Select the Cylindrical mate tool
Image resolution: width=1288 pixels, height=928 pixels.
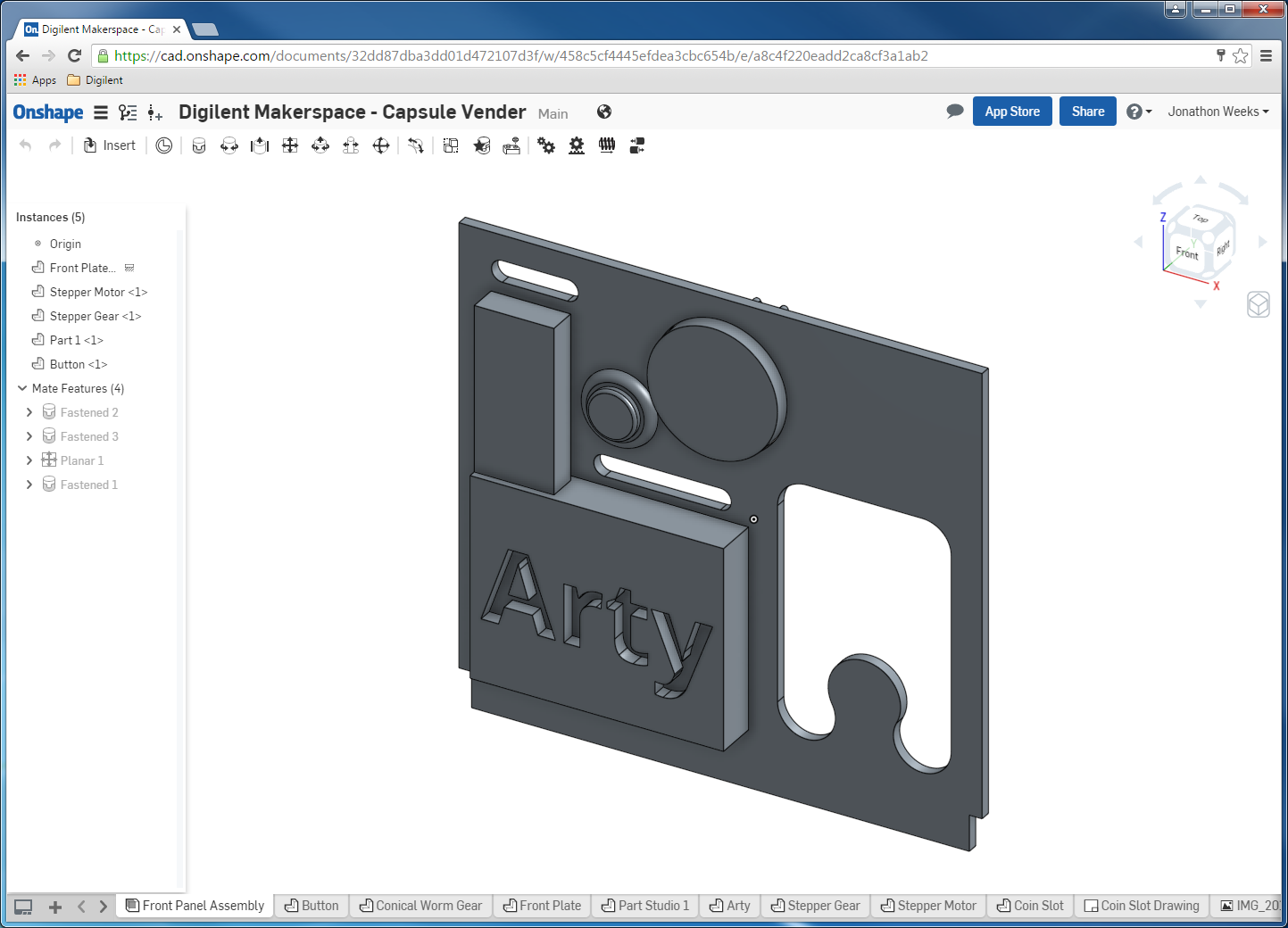[x=320, y=145]
